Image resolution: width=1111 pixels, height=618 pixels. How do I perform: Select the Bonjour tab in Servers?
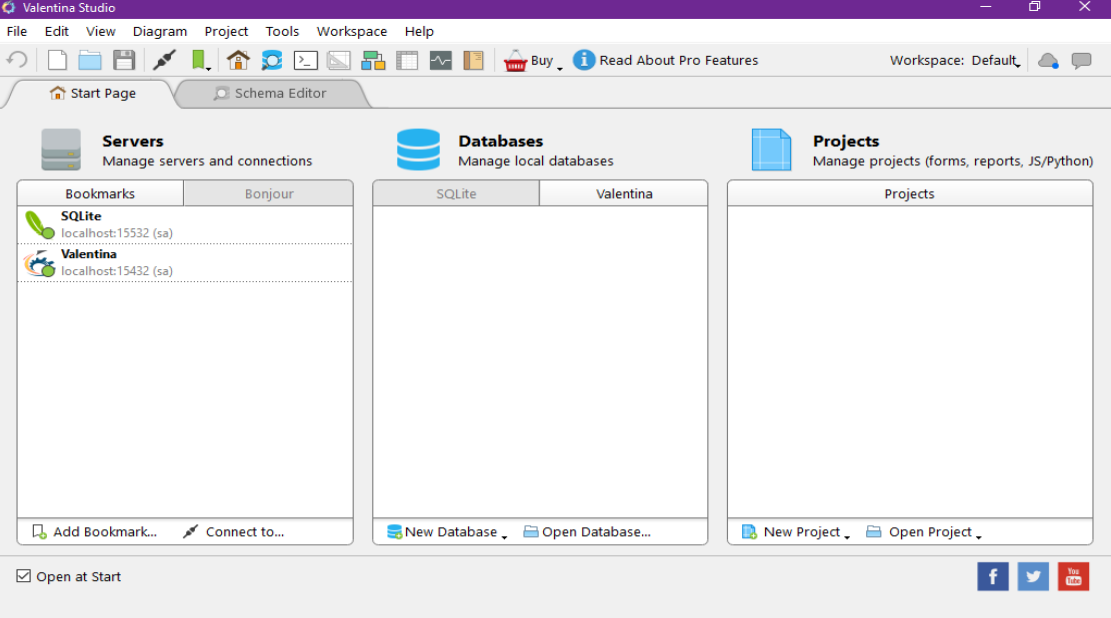pos(269,193)
